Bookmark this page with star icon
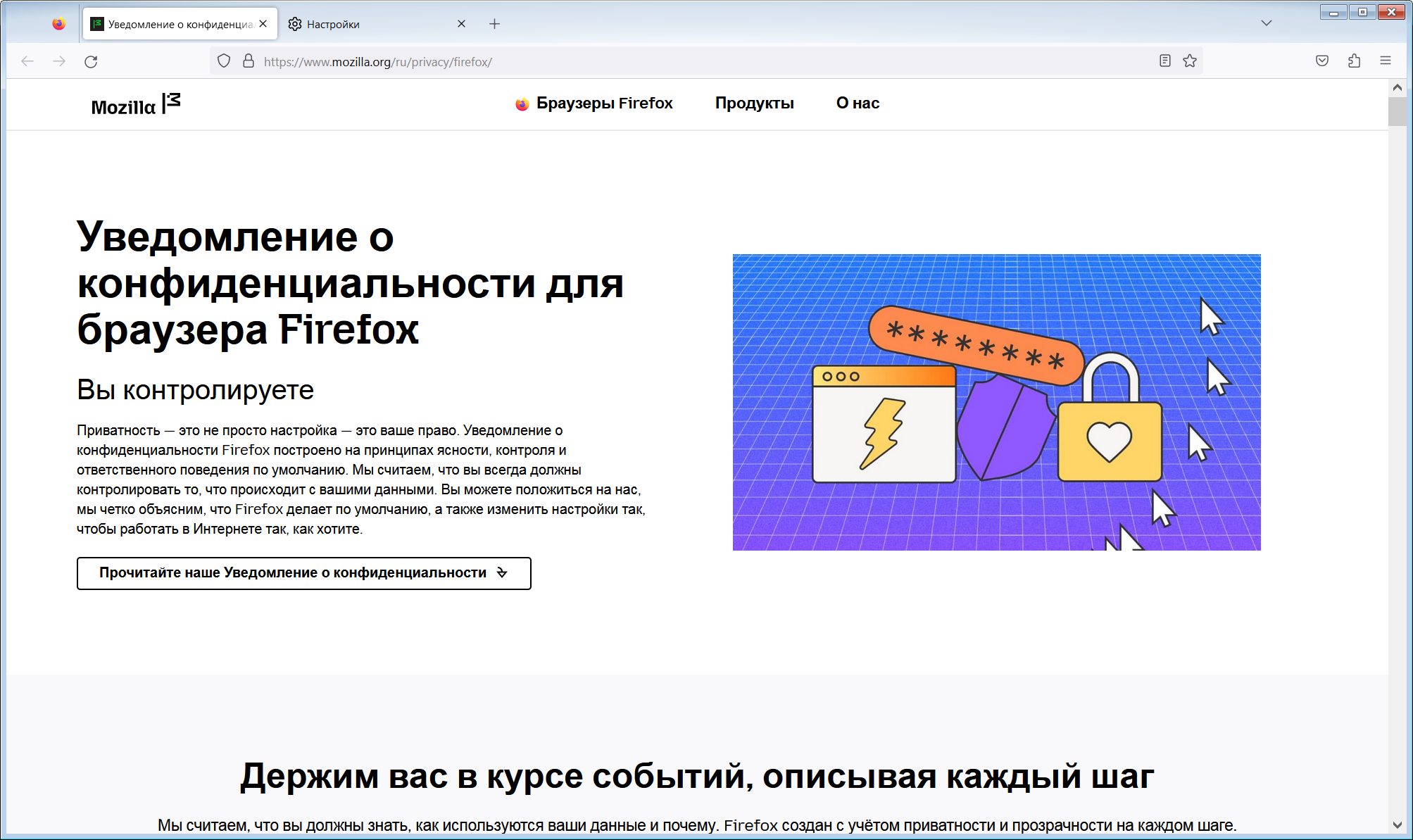This screenshot has height=840, width=1413. pos(1190,61)
